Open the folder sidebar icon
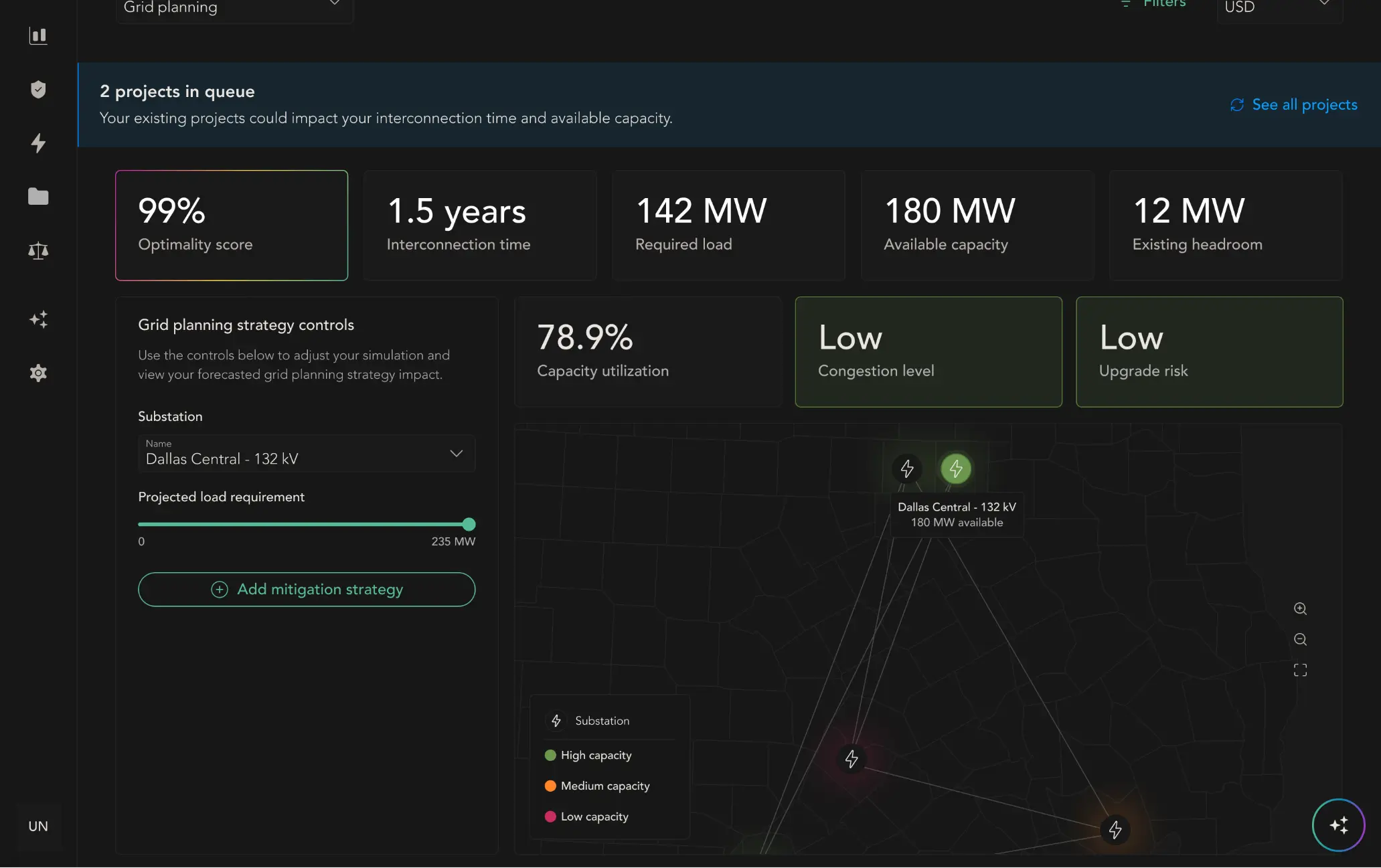This screenshot has width=1381, height=868. point(38,196)
